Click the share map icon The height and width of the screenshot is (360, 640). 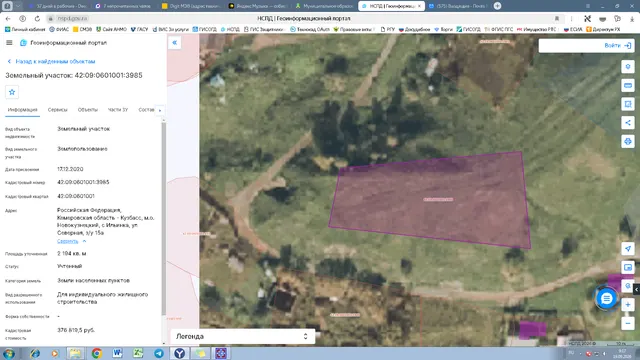(628, 123)
